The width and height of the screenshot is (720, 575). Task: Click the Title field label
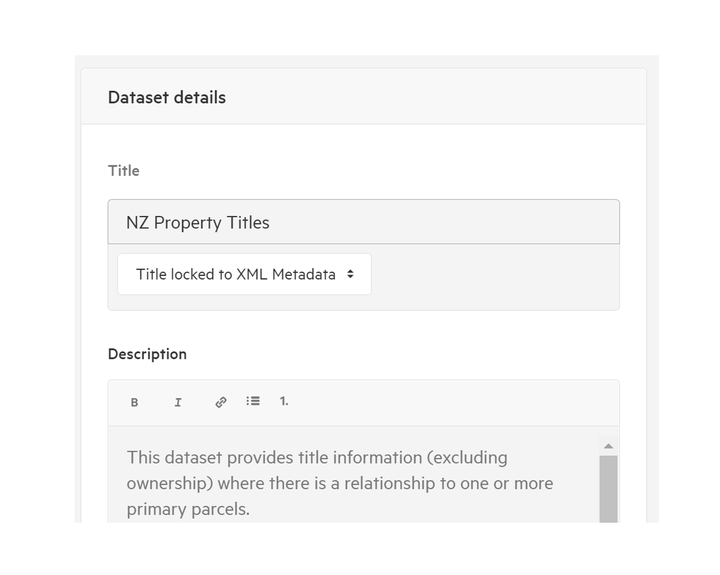124,171
